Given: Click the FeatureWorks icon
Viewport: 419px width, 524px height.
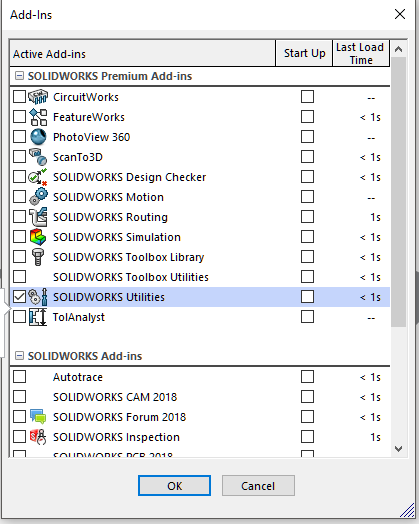Looking at the screenshot, I should tap(38, 117).
